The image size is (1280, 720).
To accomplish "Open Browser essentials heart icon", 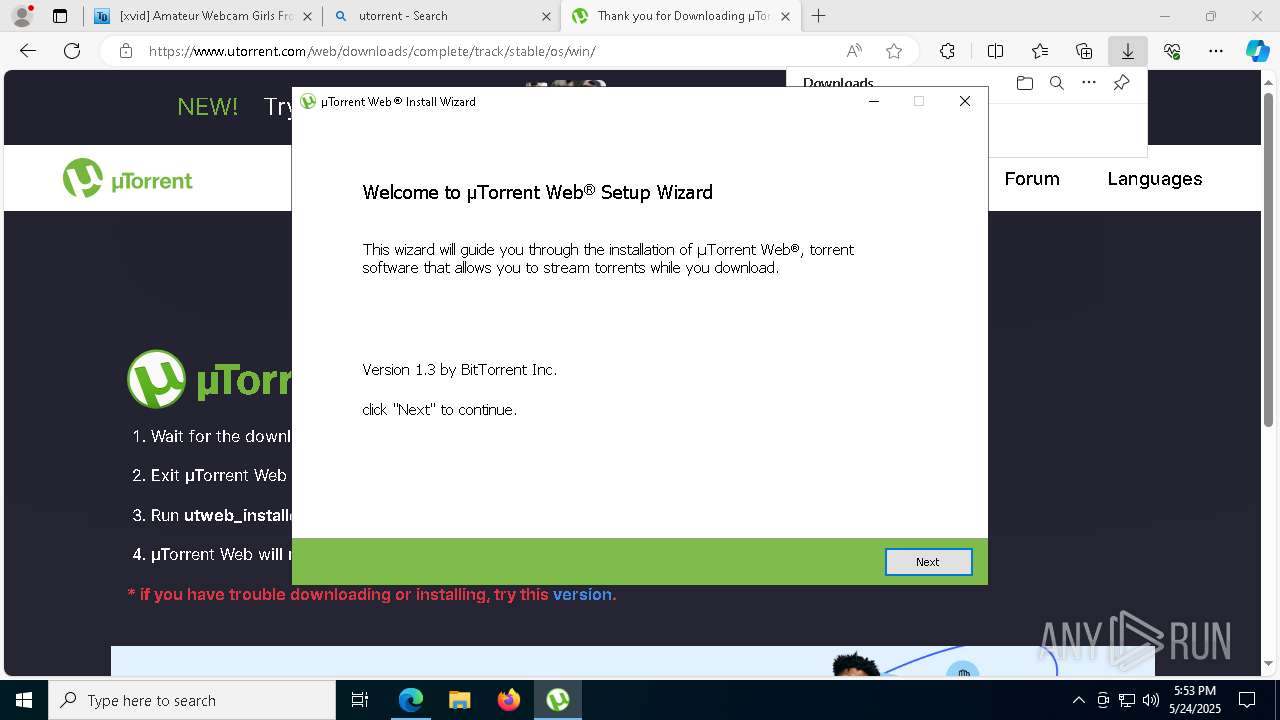I will click(x=1172, y=51).
